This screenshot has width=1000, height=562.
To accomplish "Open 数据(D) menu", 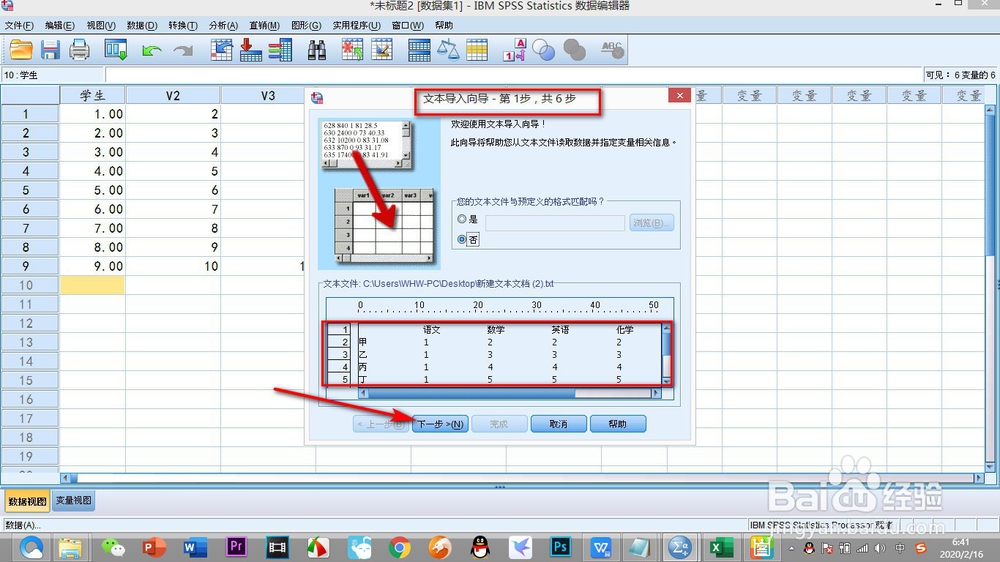I will (142, 26).
